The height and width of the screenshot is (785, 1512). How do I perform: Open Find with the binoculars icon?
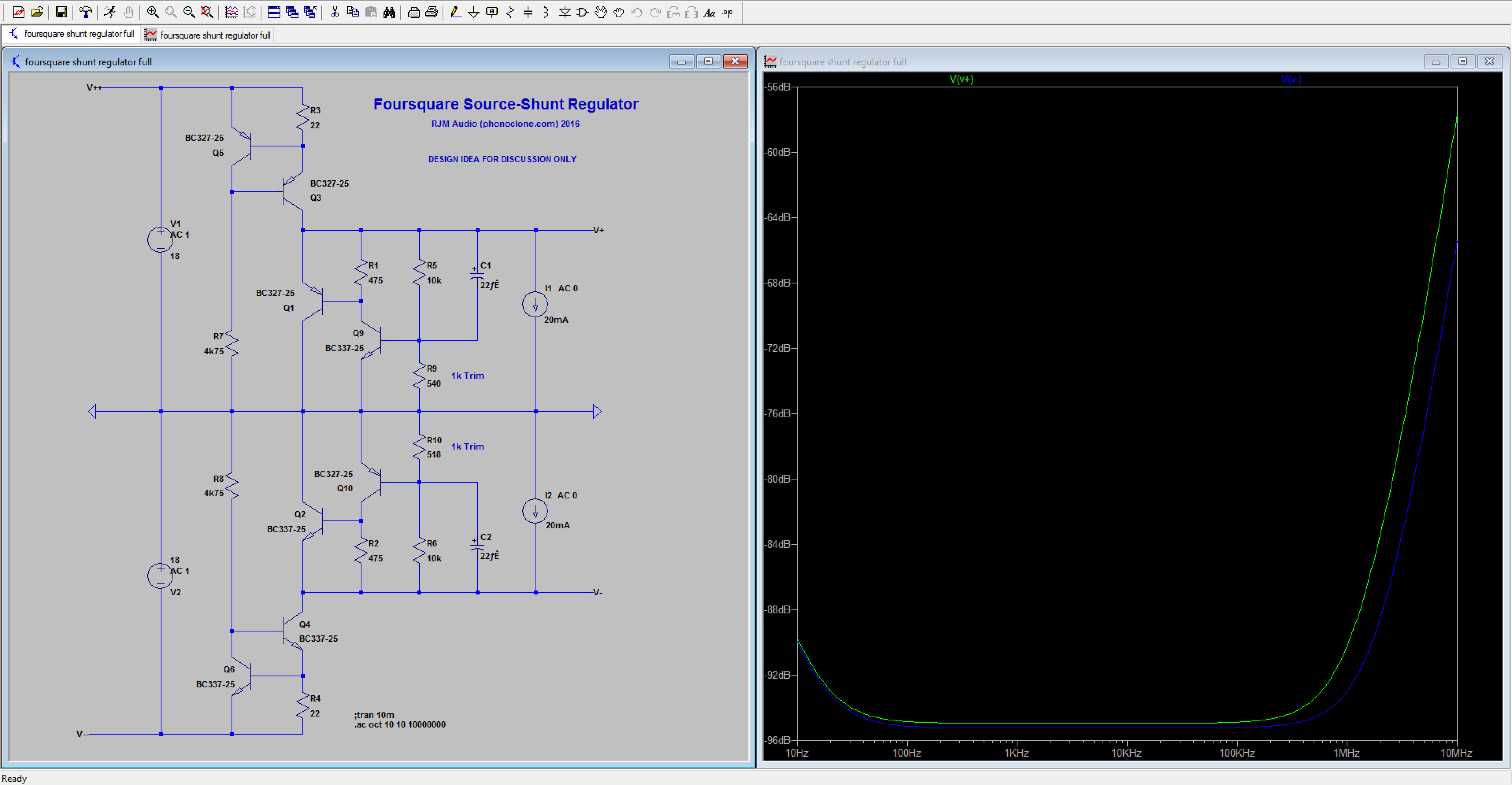pos(389,12)
